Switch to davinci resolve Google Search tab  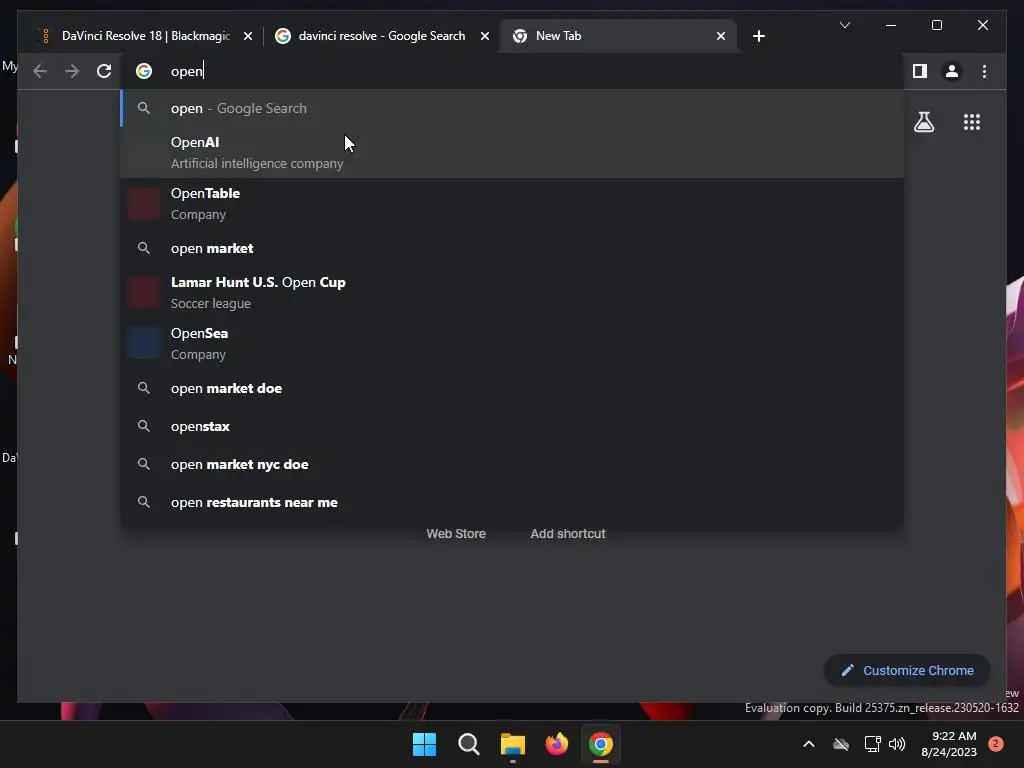[x=381, y=36]
